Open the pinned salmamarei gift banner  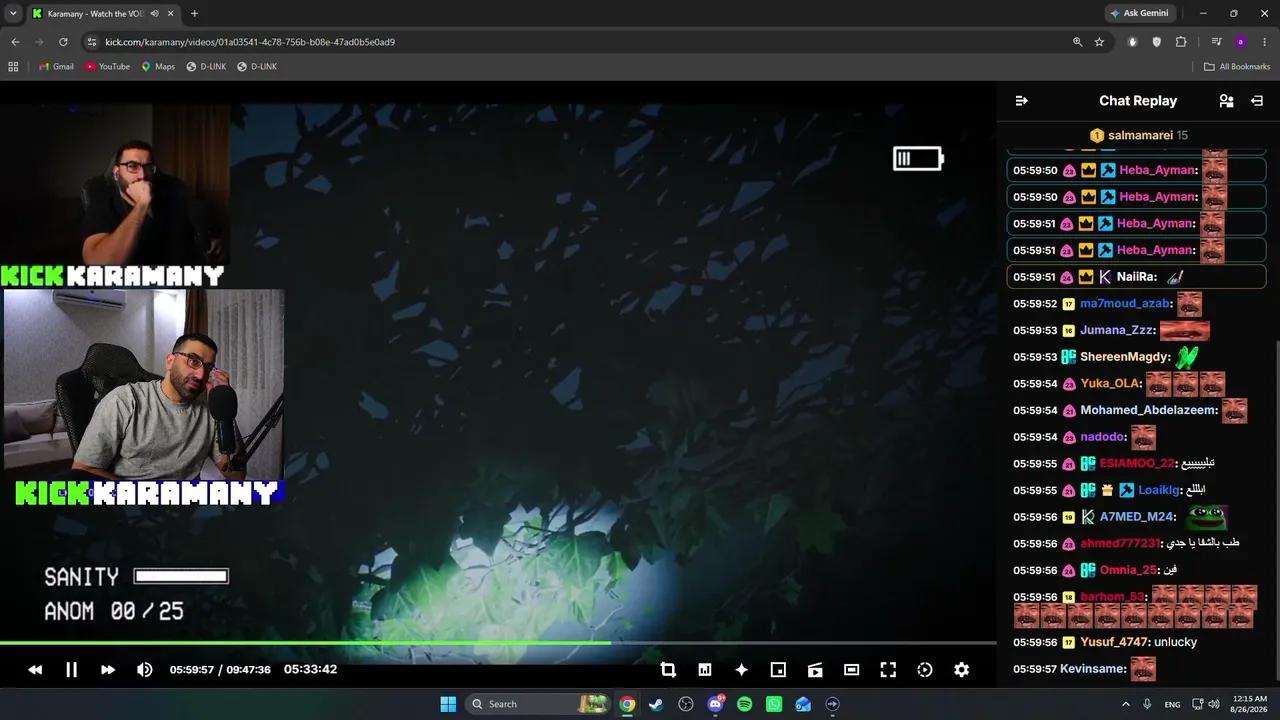point(1139,135)
